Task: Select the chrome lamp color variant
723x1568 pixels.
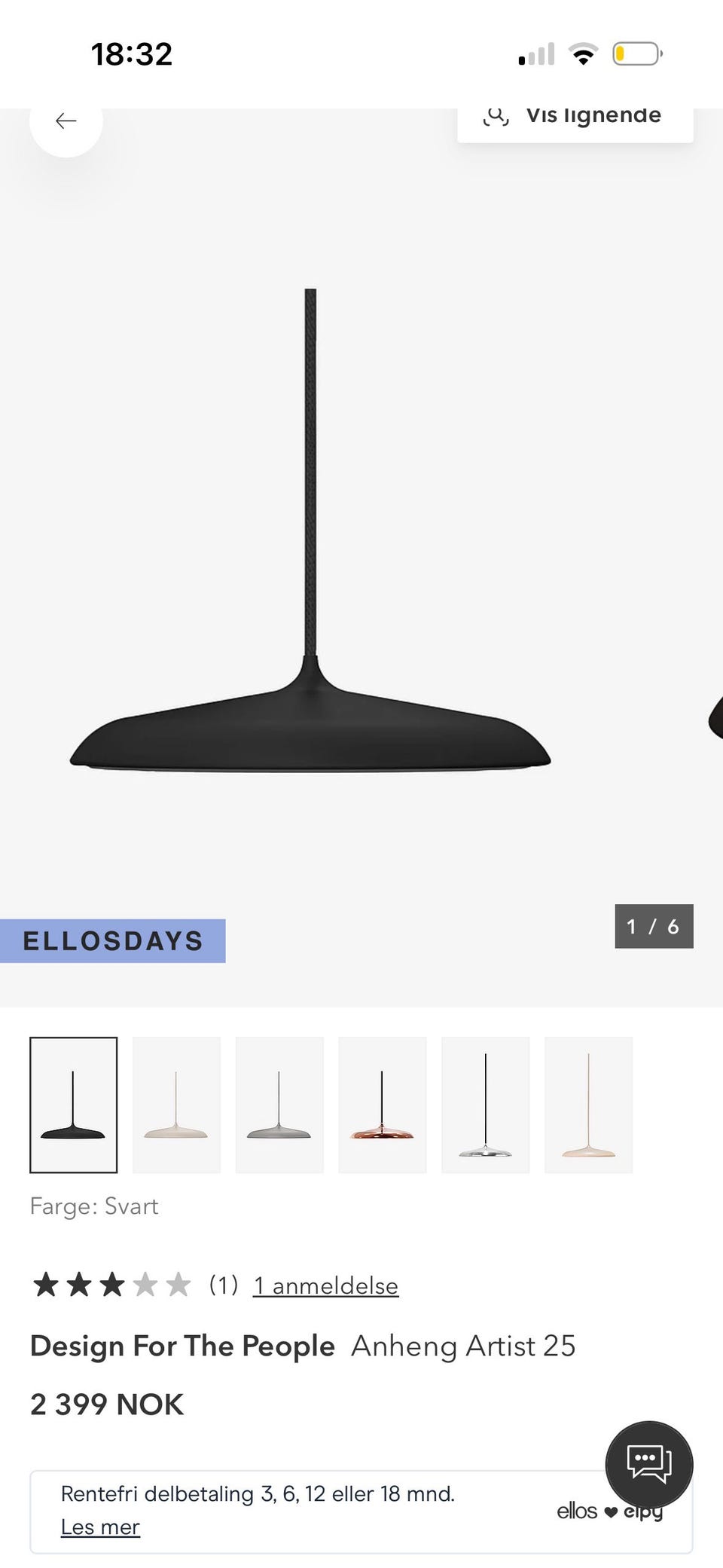Action: pos(486,1105)
